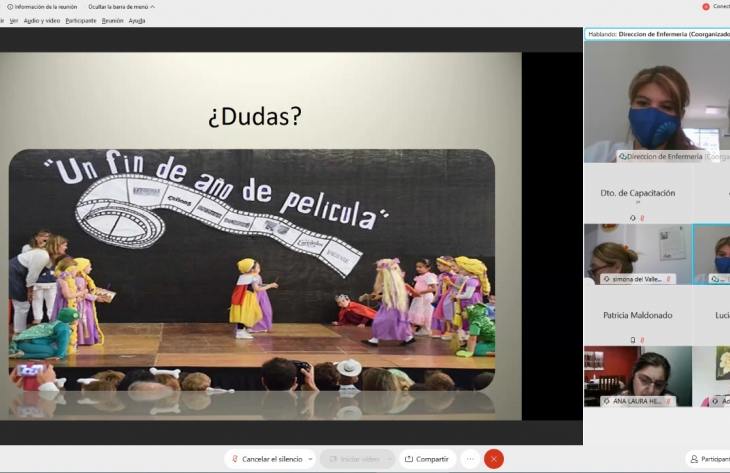This screenshot has width=730, height=473.
Task: Expand the video options dropdown arrow
Action: (x=390, y=459)
